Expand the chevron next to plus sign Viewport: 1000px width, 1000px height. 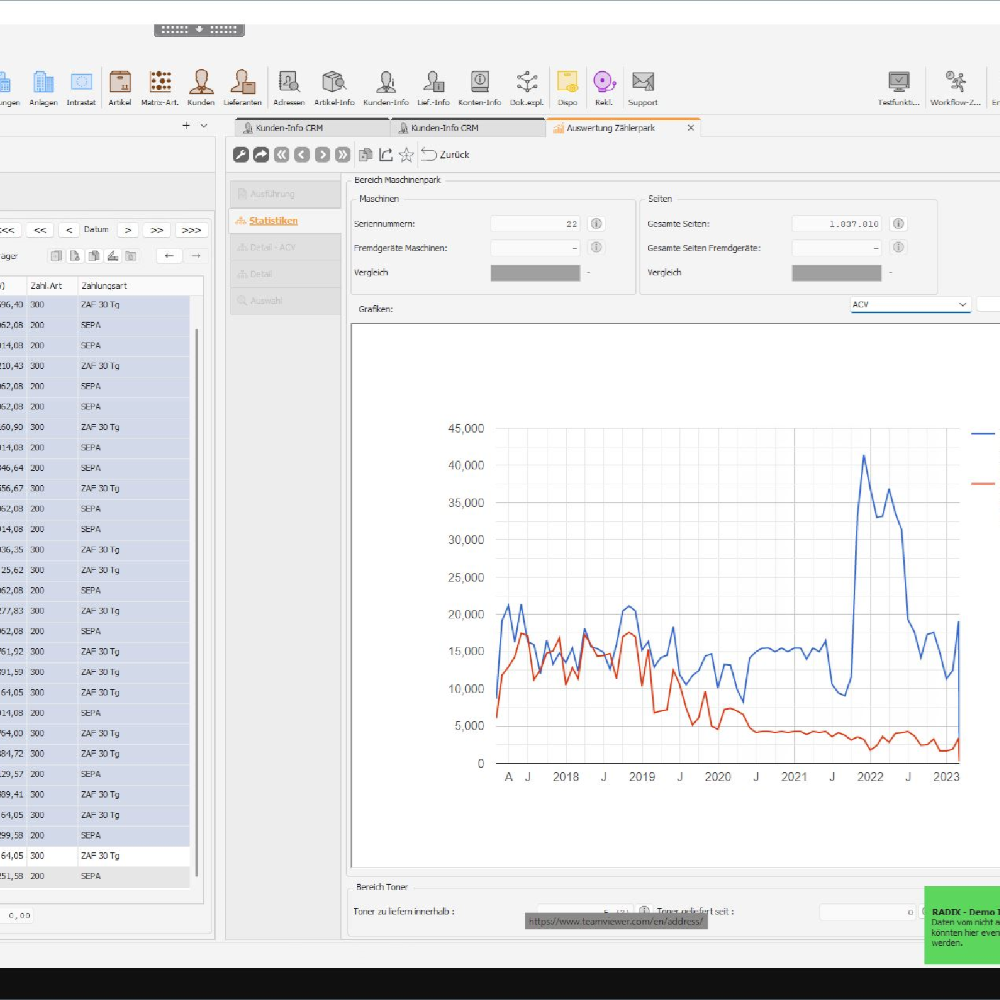(204, 126)
